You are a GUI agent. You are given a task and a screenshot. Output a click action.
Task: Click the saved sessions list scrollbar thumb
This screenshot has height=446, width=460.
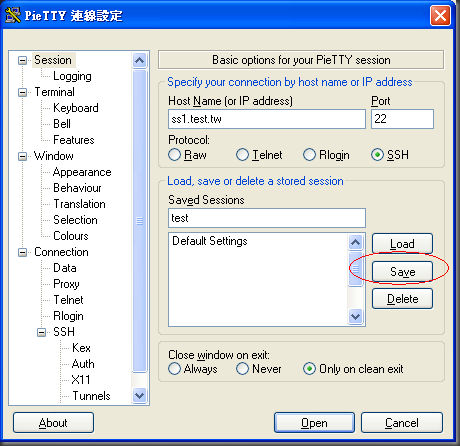tap(355, 269)
